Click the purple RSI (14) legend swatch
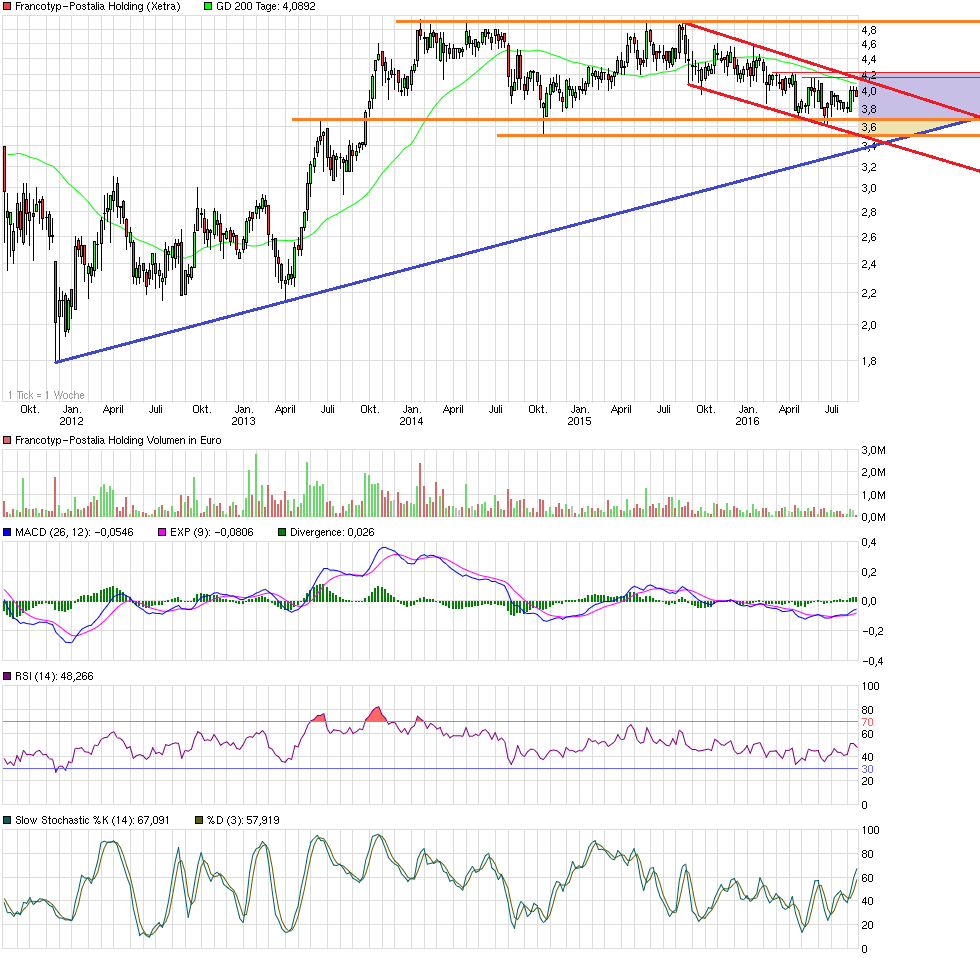 [7, 676]
